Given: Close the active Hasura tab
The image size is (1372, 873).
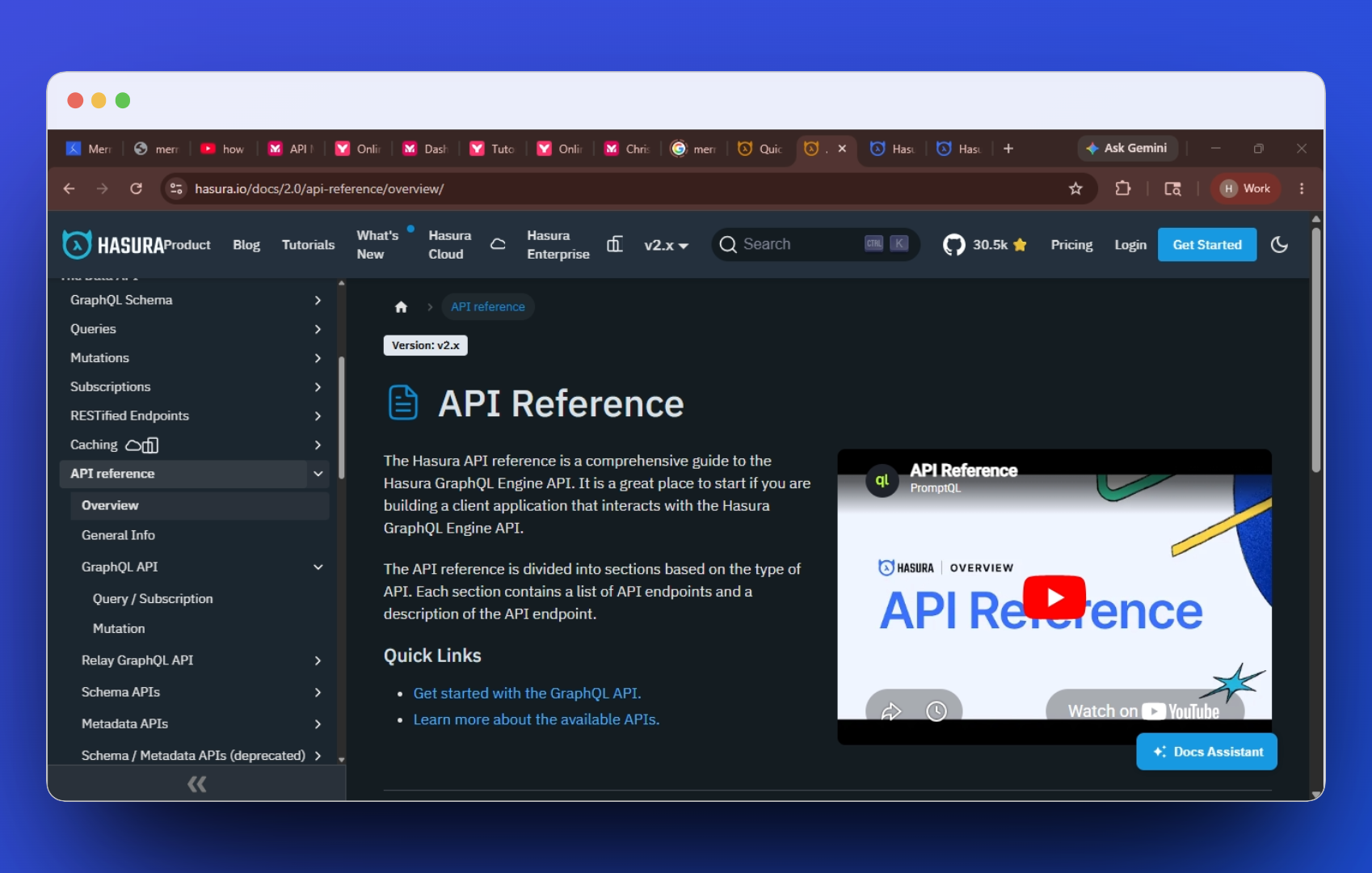Looking at the screenshot, I should pos(842,149).
